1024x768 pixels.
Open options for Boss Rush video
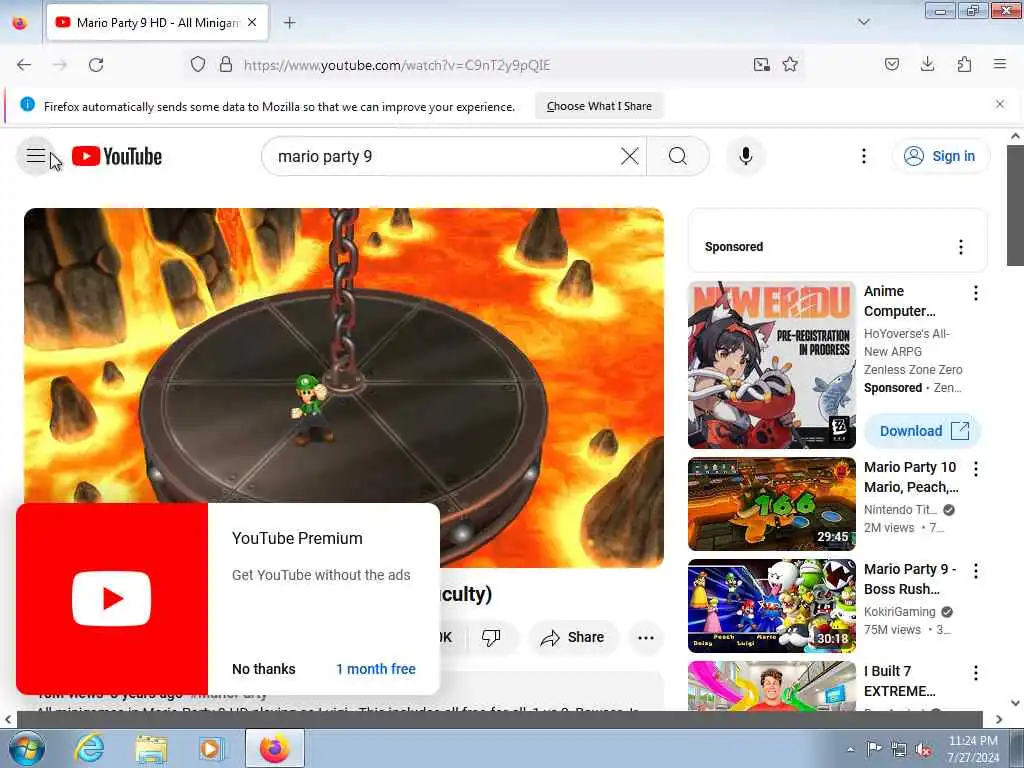976,571
